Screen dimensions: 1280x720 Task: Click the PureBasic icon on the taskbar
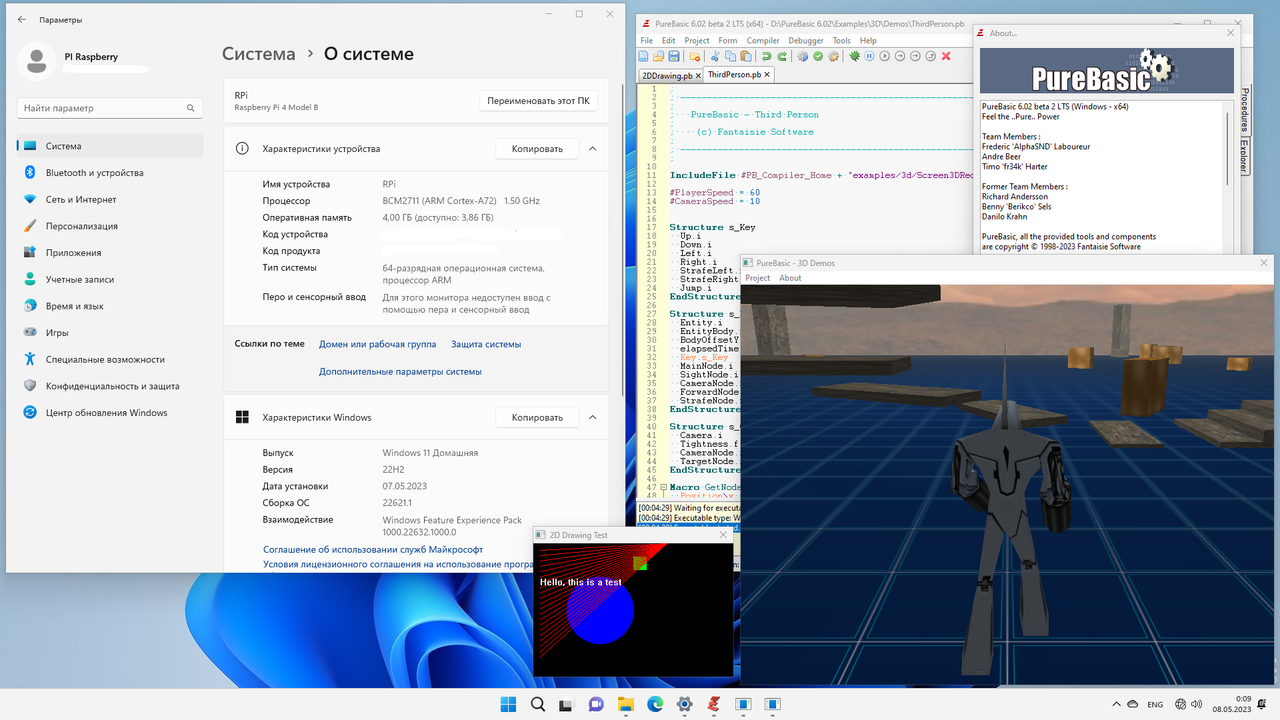[714, 704]
